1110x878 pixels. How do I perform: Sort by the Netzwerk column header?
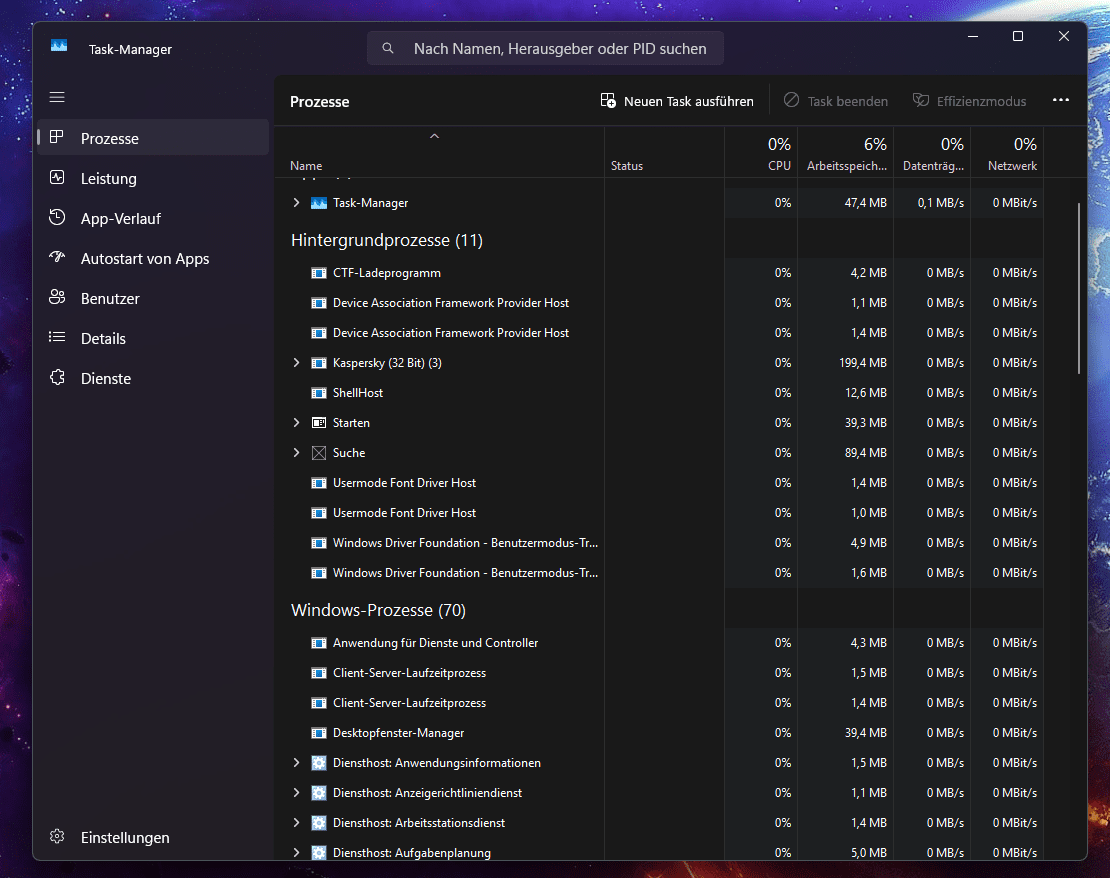coord(1007,152)
